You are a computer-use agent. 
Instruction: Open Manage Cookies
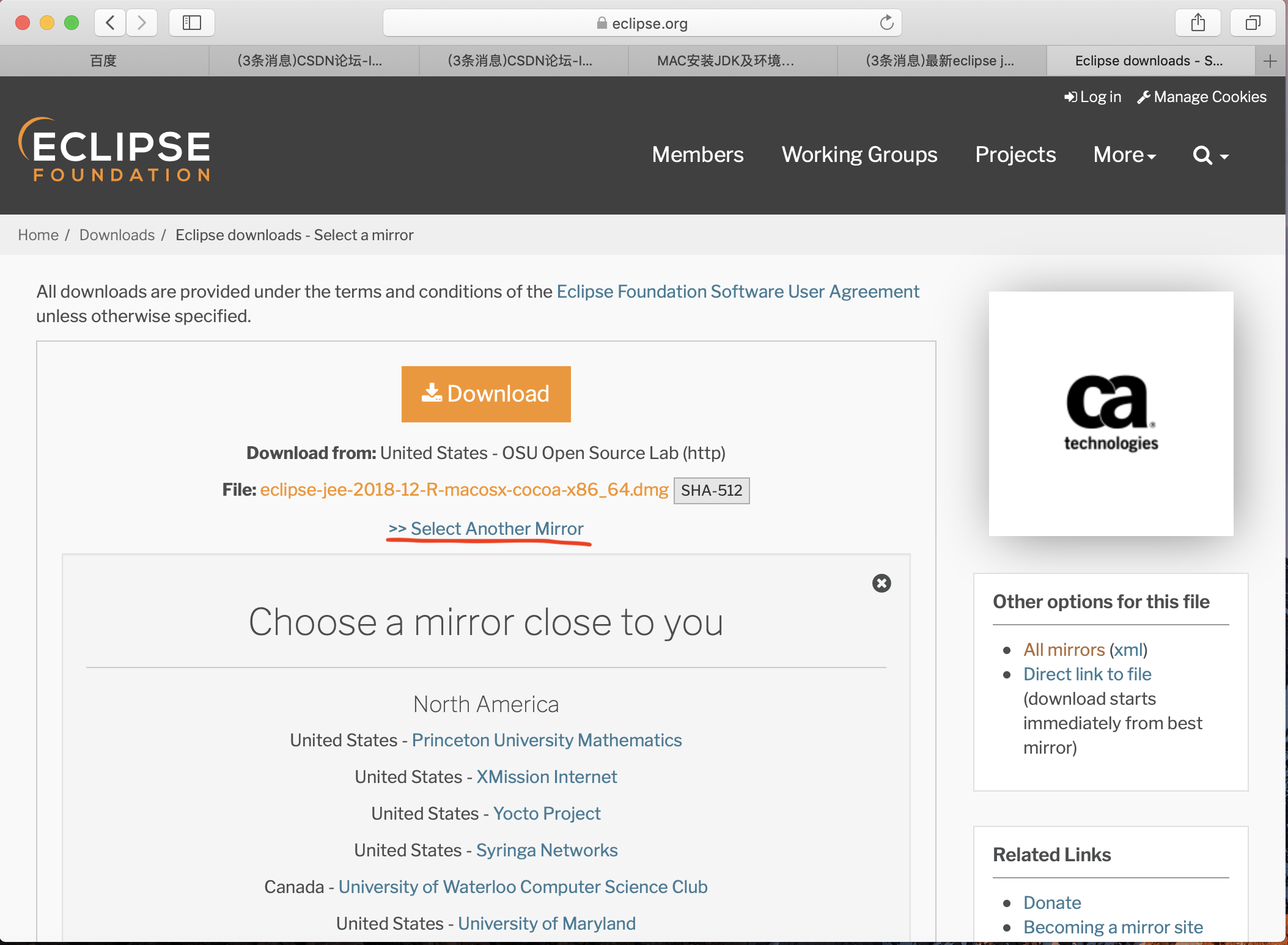pyautogui.click(x=1202, y=97)
